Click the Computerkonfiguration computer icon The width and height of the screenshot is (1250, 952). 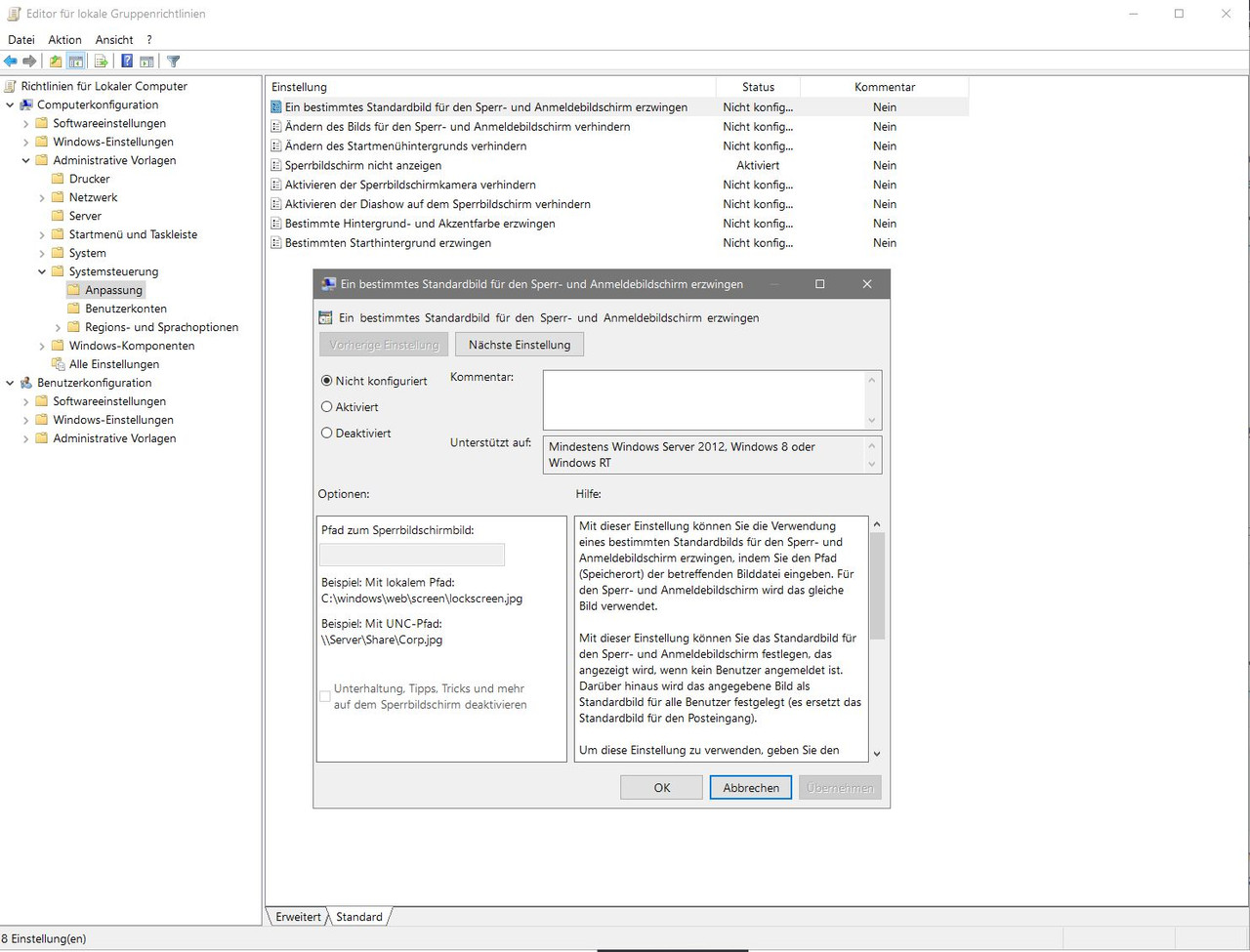pyautogui.click(x=26, y=104)
